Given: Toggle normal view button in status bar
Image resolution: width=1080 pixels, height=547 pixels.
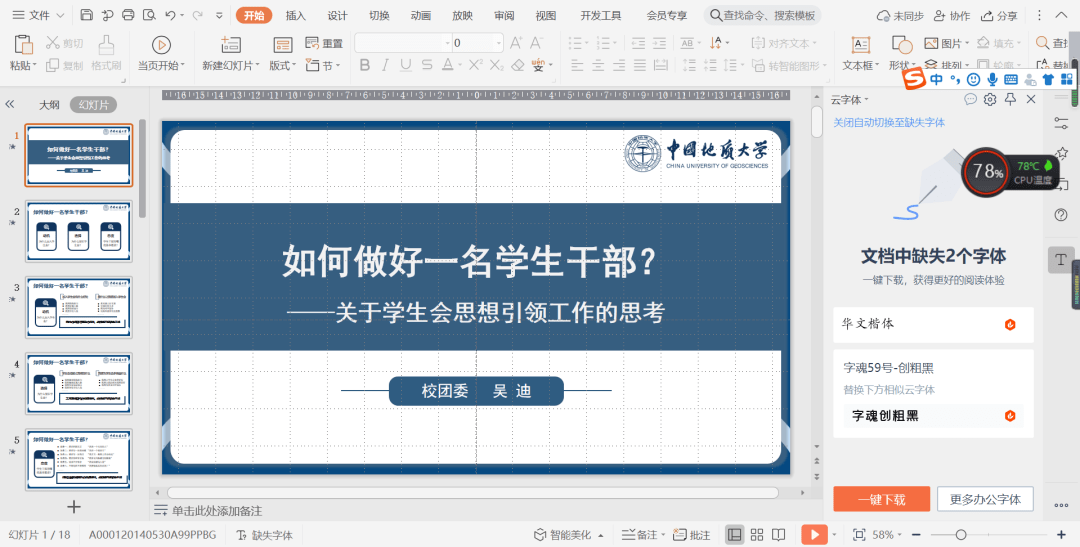Looking at the screenshot, I should tap(735, 535).
